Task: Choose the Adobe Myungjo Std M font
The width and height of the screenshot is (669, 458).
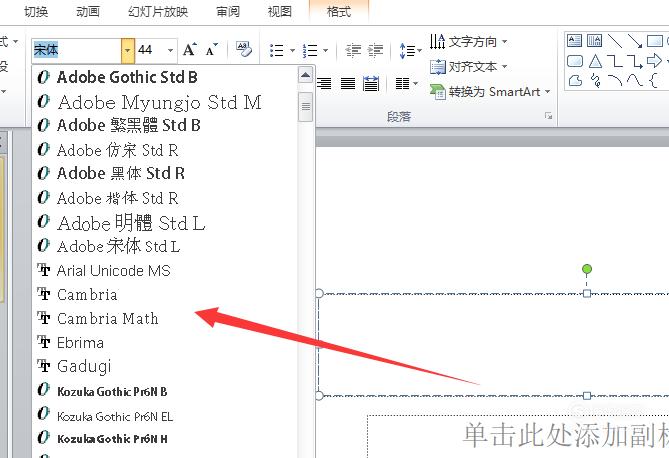Action: click(x=165, y=102)
